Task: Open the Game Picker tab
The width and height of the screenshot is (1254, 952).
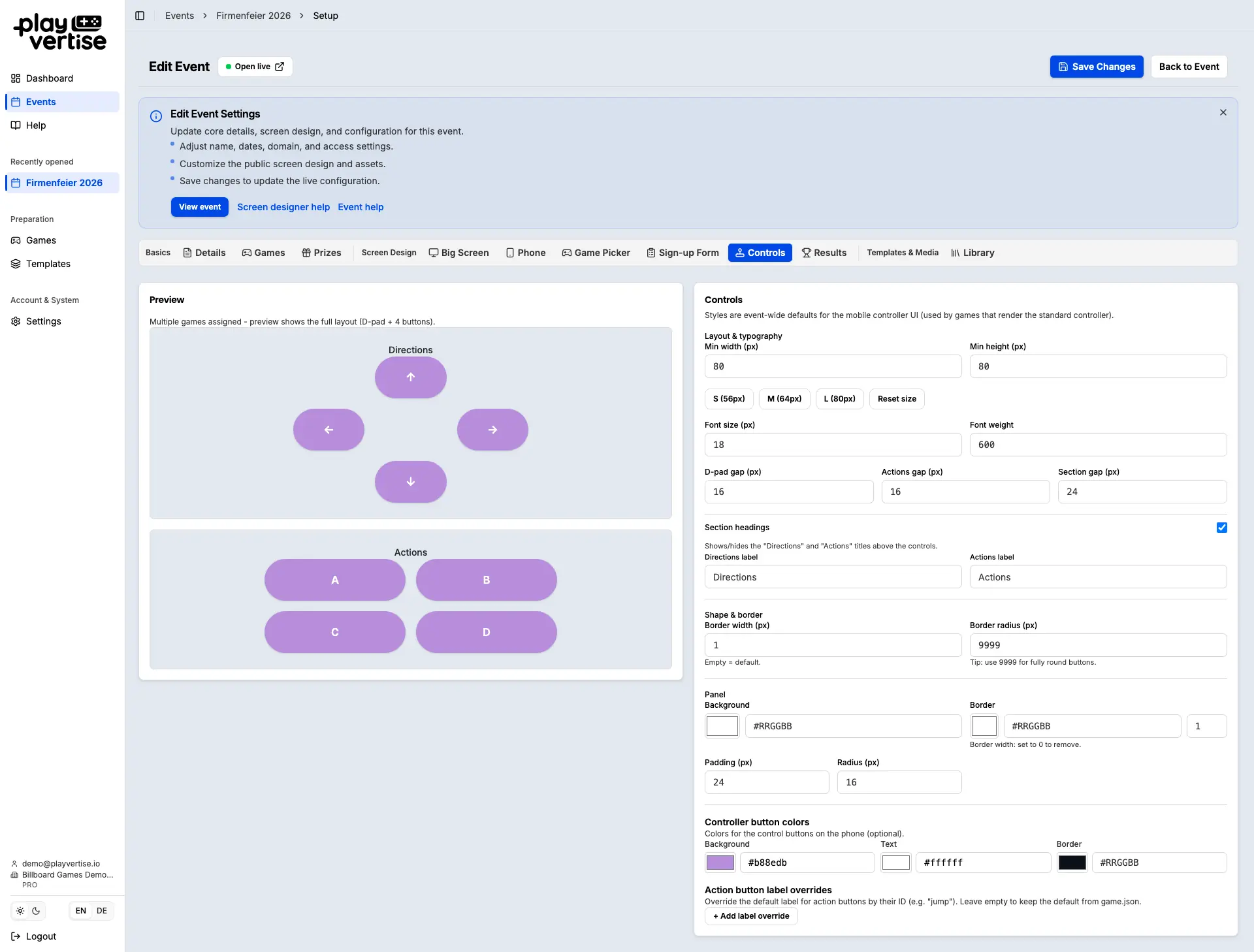Action: click(x=596, y=253)
